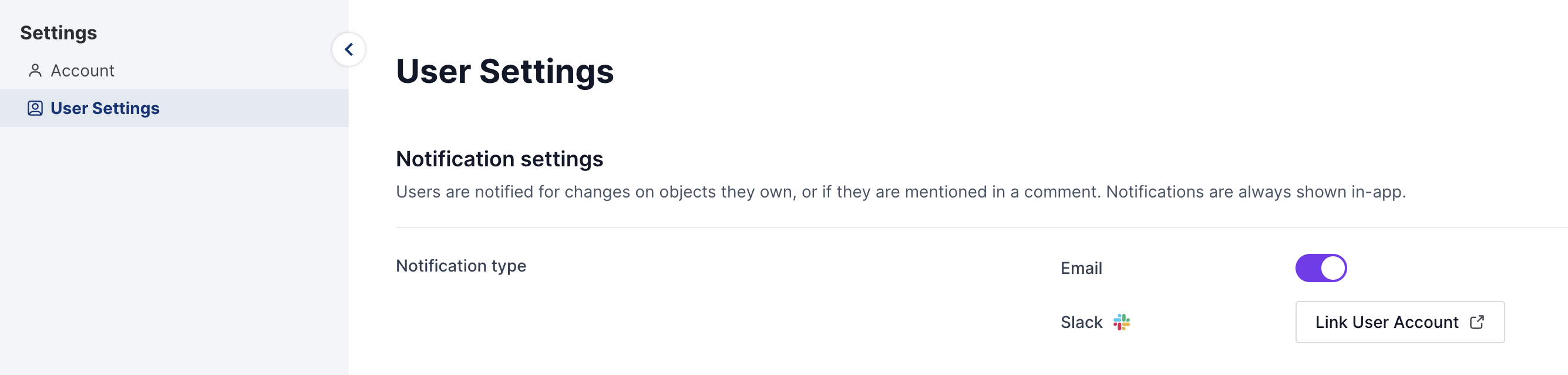
Task: Collapse the sidebar with the chevron button
Action: pos(349,49)
